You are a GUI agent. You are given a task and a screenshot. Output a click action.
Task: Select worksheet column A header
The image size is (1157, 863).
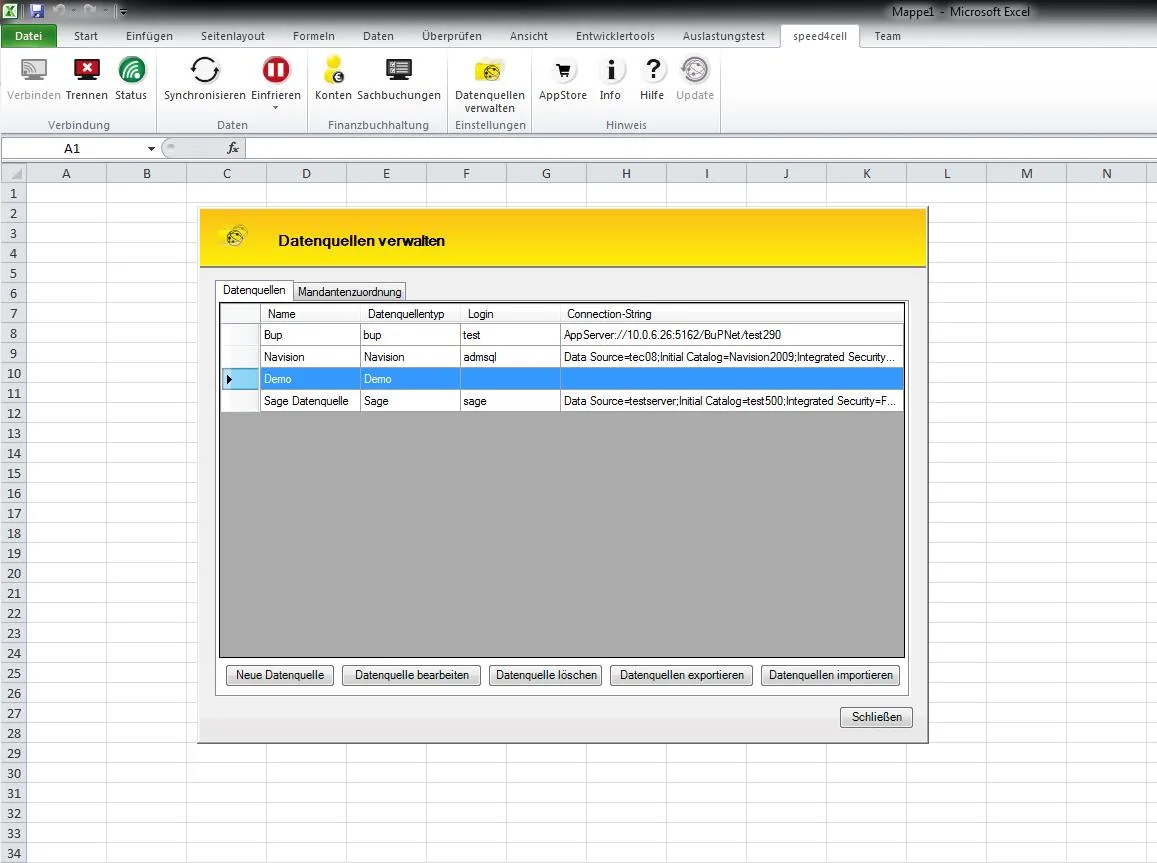click(x=66, y=173)
